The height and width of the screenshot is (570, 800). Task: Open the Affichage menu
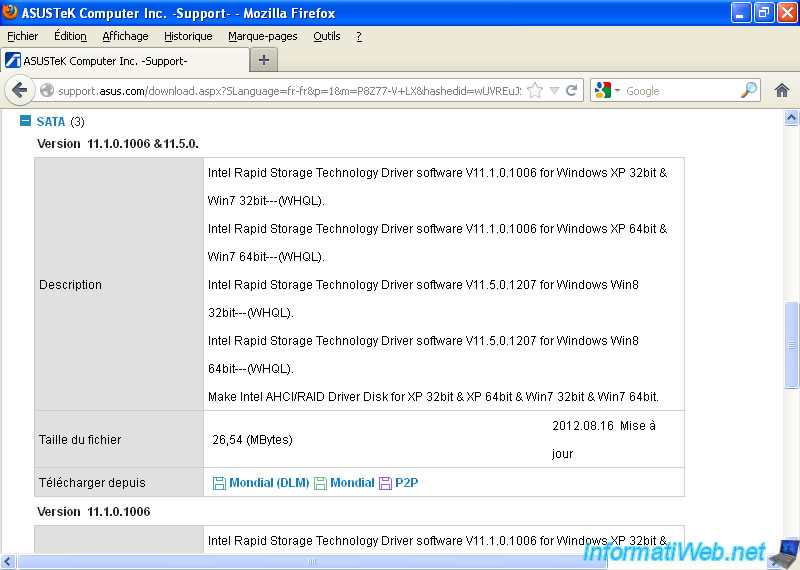tap(126, 36)
